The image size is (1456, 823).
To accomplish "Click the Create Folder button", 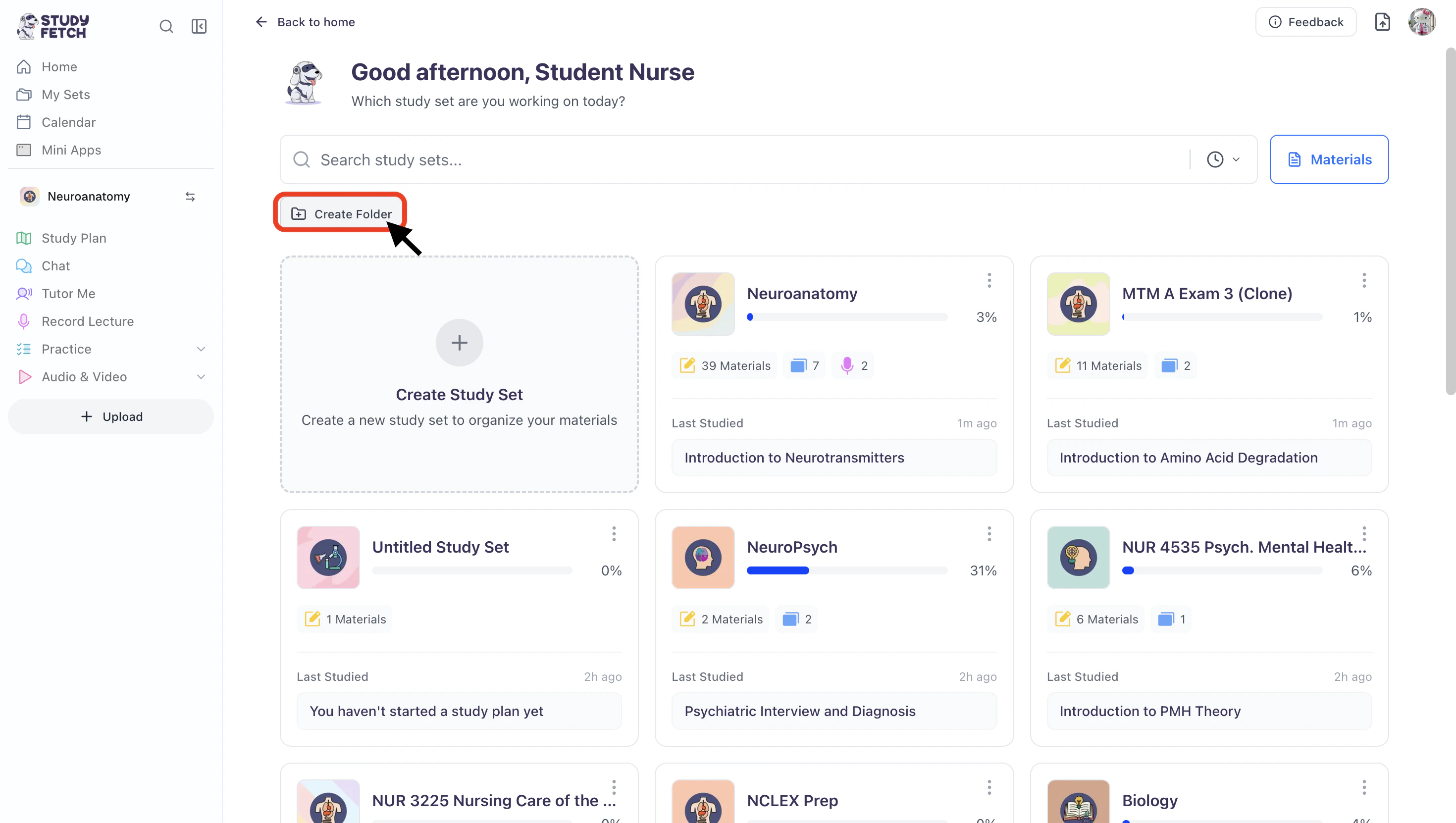I will pyautogui.click(x=341, y=213).
